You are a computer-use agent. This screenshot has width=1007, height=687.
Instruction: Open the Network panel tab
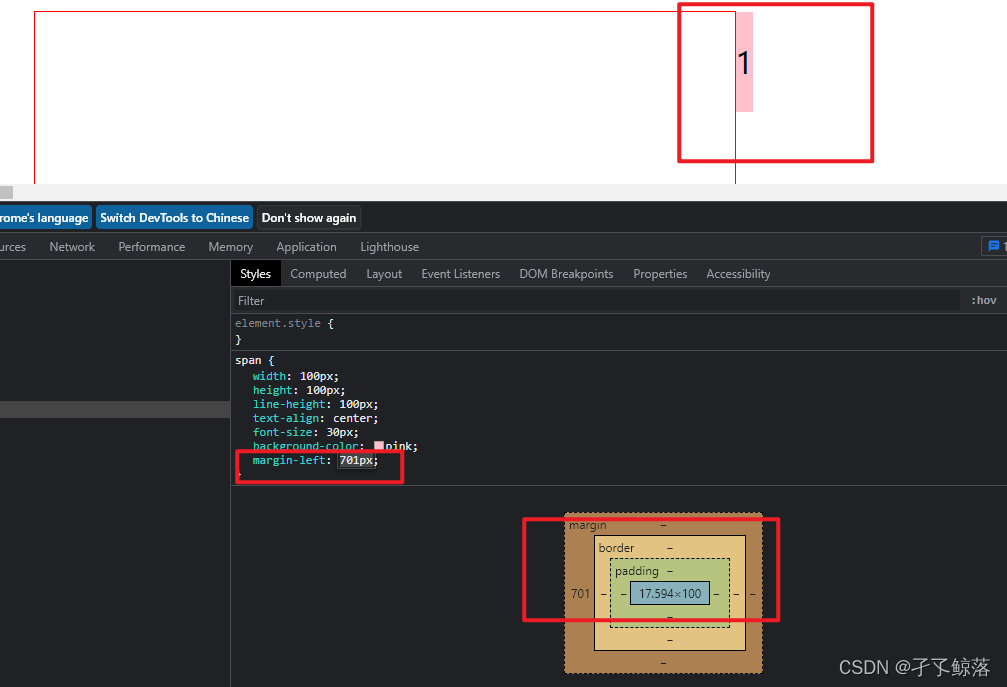coord(72,247)
